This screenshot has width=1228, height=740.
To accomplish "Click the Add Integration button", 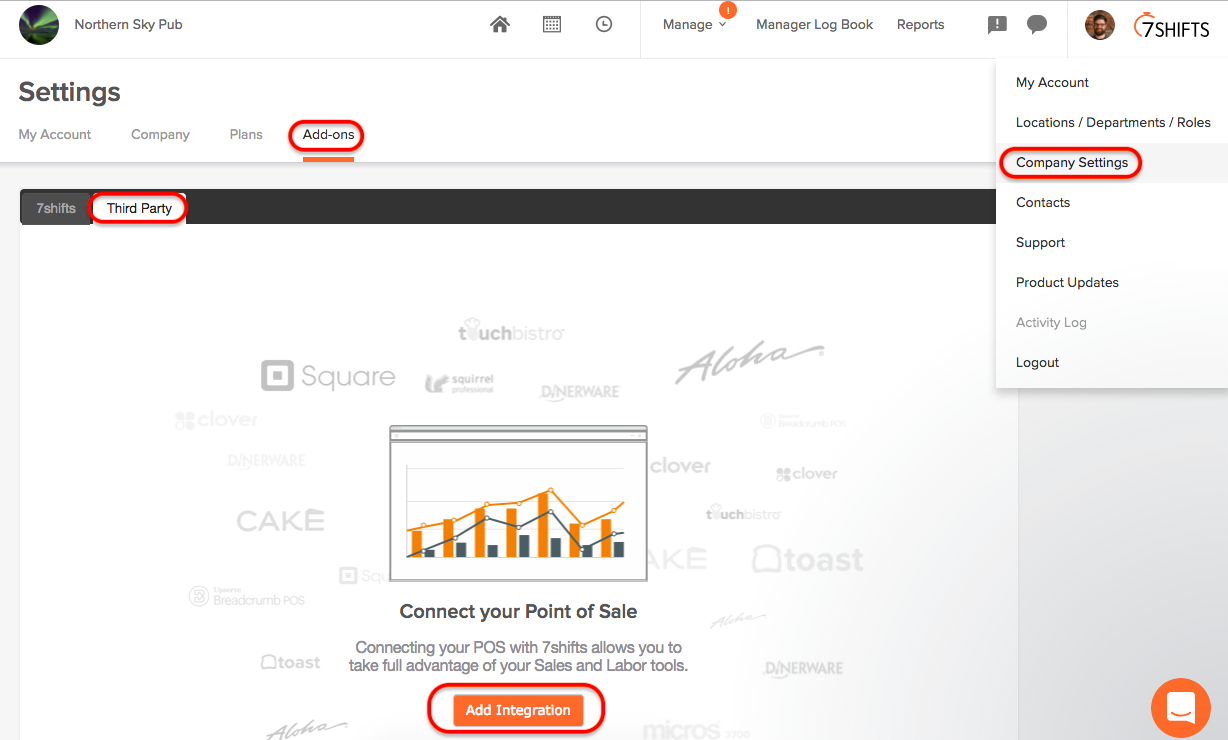I will (x=516, y=710).
